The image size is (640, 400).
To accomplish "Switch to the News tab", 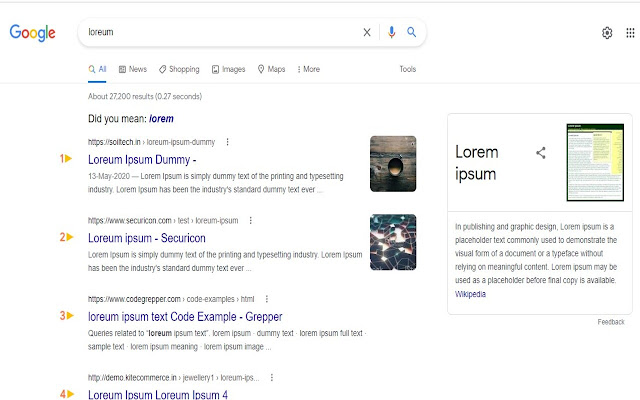I will [133, 69].
